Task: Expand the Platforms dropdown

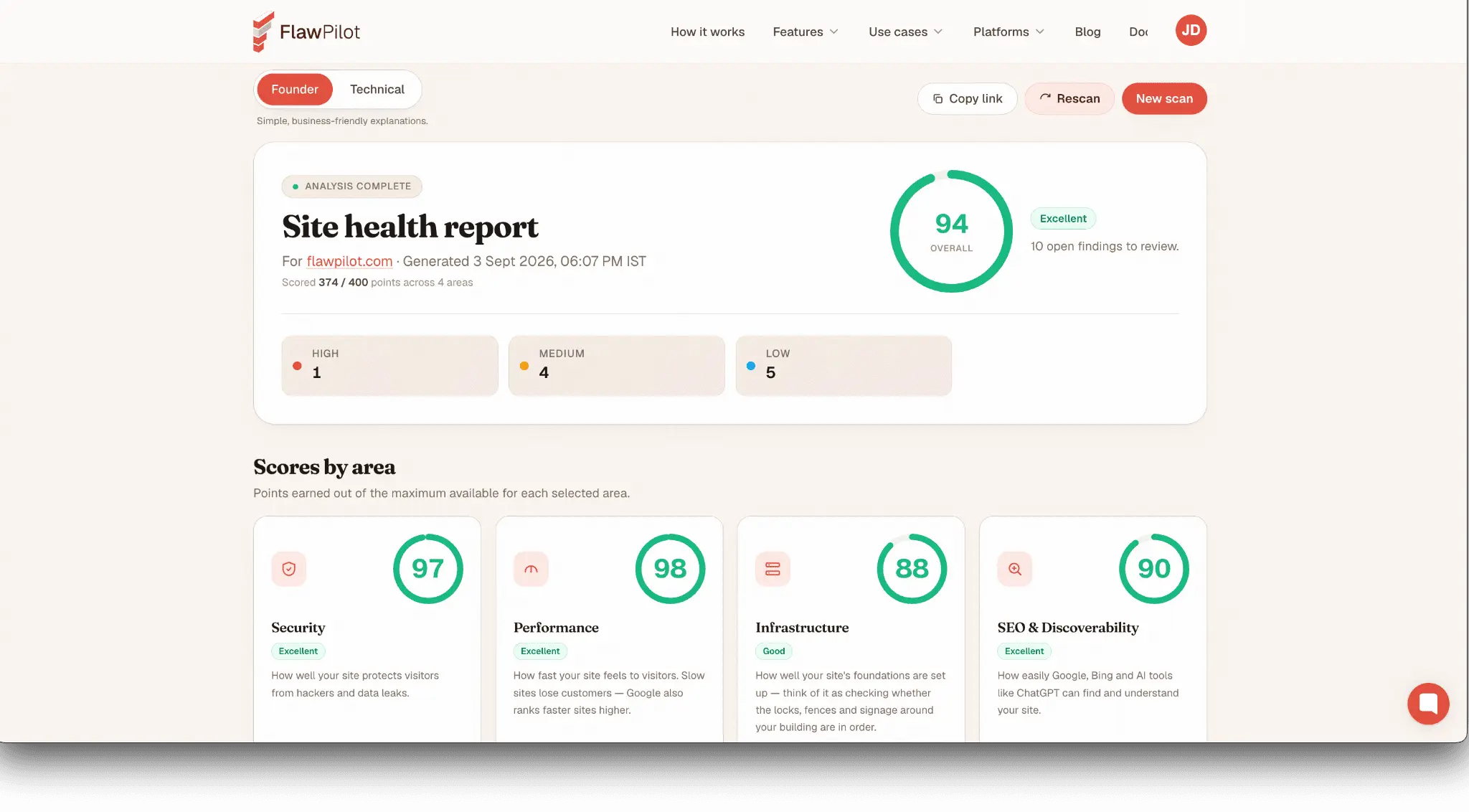Action: coord(1009,32)
